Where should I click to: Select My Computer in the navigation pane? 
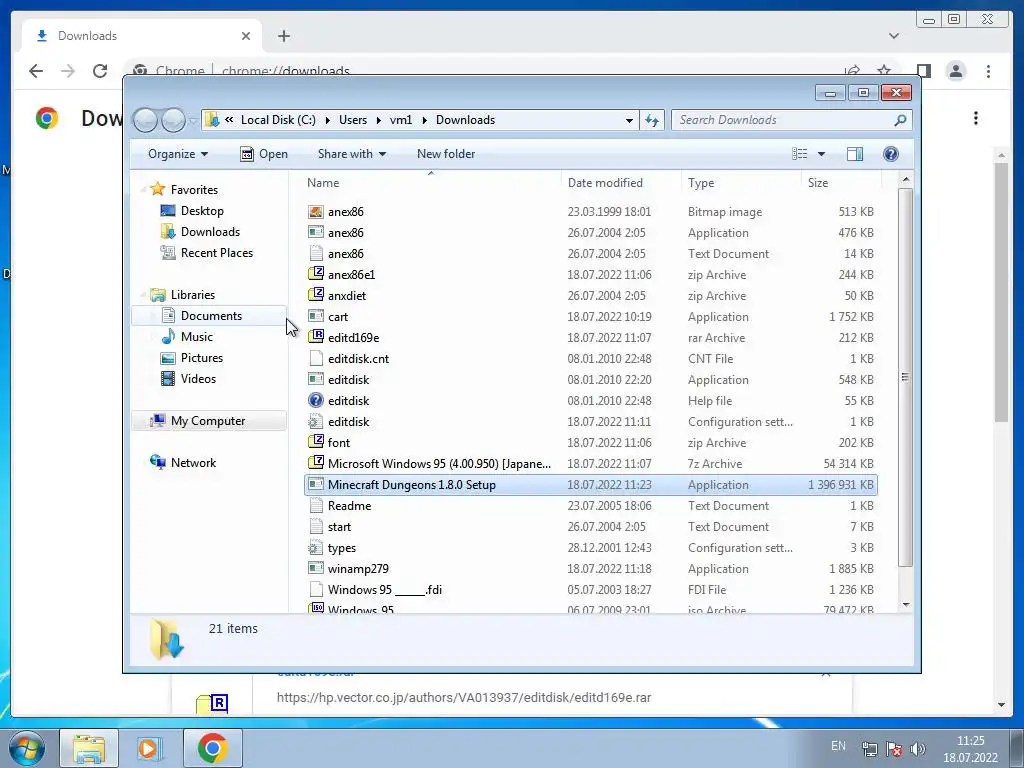209,421
